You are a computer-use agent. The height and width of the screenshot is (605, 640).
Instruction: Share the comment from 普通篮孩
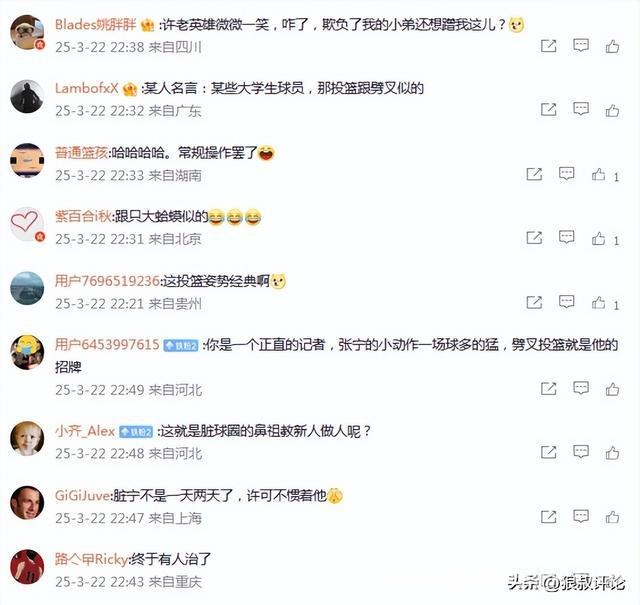(534, 174)
